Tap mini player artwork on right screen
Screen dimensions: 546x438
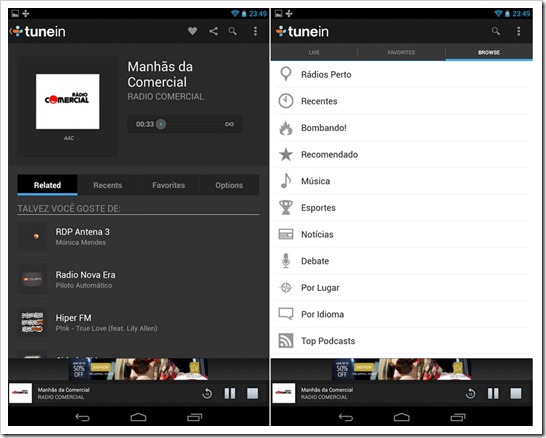click(284, 393)
